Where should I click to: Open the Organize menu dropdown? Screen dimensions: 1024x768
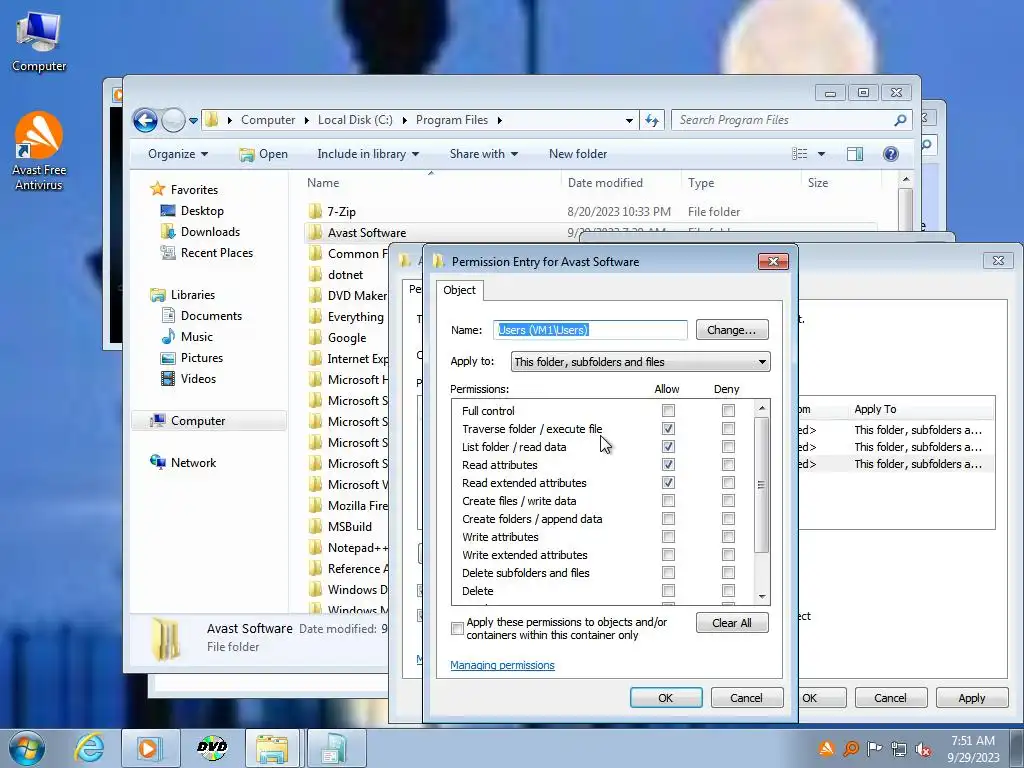[178, 154]
